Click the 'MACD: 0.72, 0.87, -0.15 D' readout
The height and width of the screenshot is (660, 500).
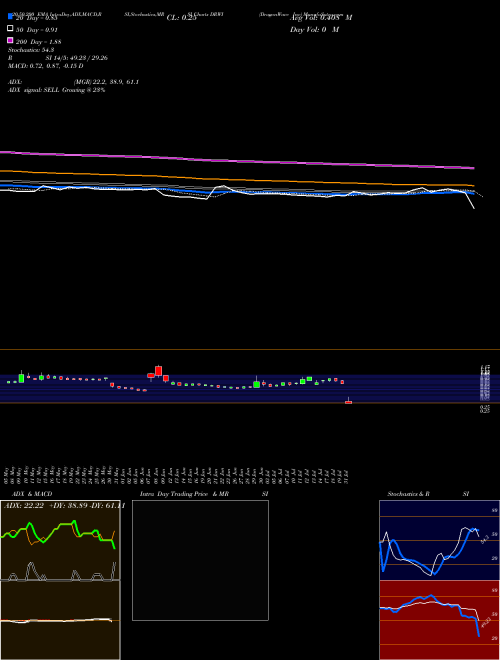point(45,66)
